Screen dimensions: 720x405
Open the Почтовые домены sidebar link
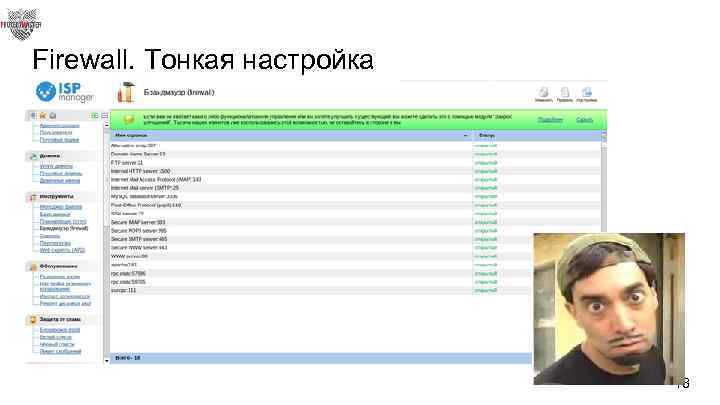[x=61, y=174]
